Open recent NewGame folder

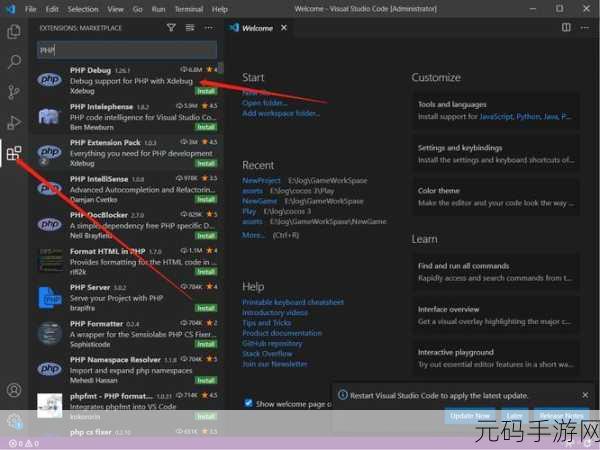pyautogui.click(x=259, y=201)
